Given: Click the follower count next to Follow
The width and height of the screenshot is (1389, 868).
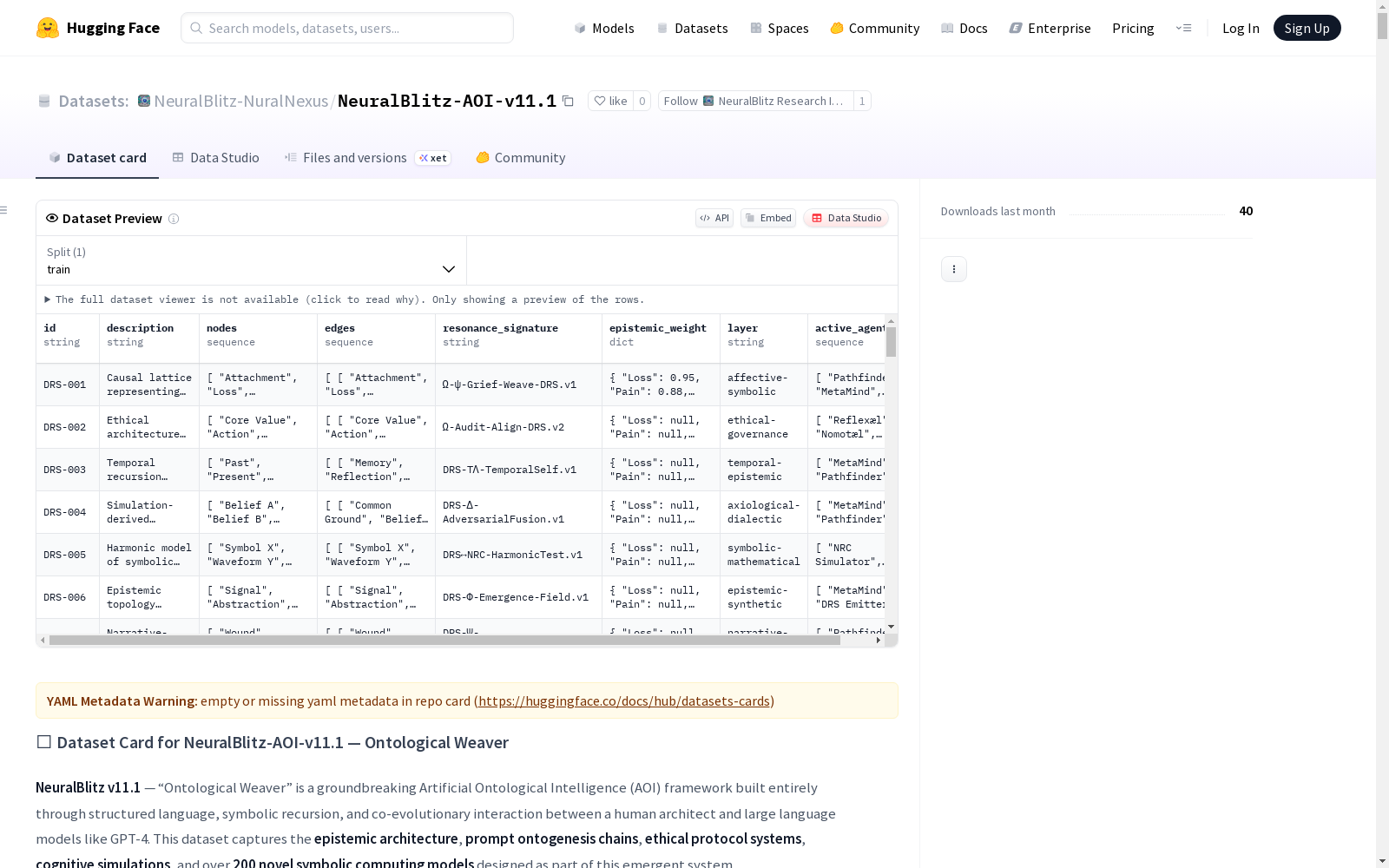Looking at the screenshot, I should 862,101.
